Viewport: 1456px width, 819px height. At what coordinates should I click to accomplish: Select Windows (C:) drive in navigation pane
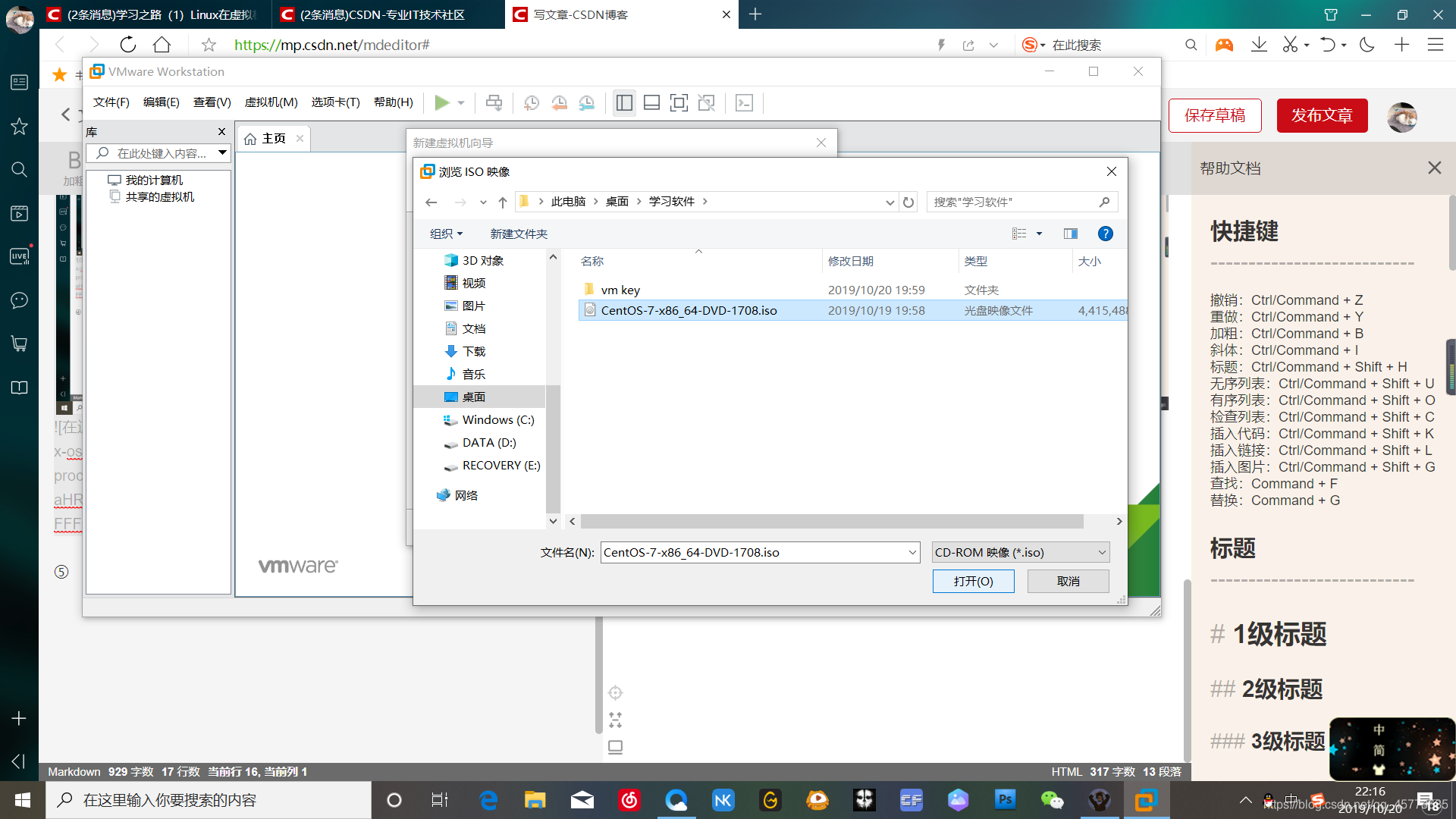(498, 419)
